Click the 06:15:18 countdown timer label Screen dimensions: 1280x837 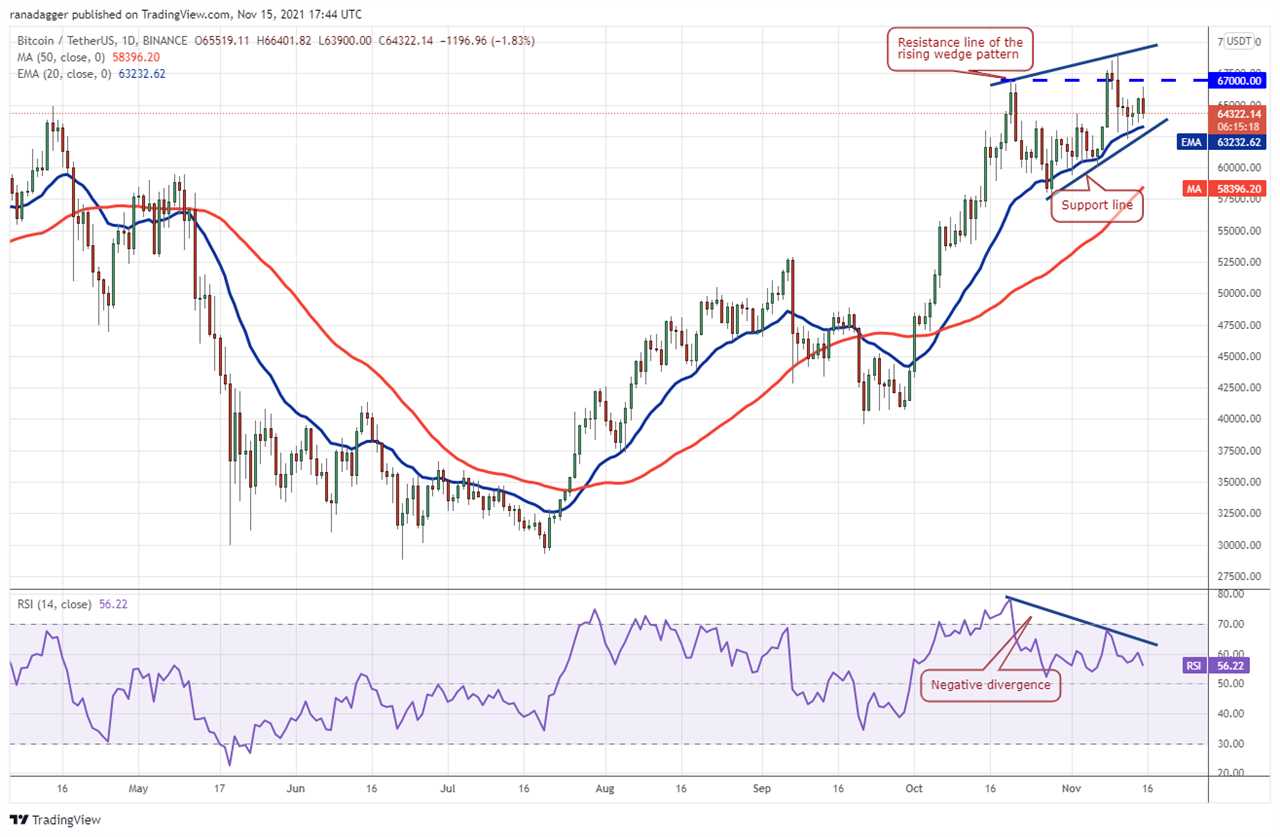click(1241, 126)
